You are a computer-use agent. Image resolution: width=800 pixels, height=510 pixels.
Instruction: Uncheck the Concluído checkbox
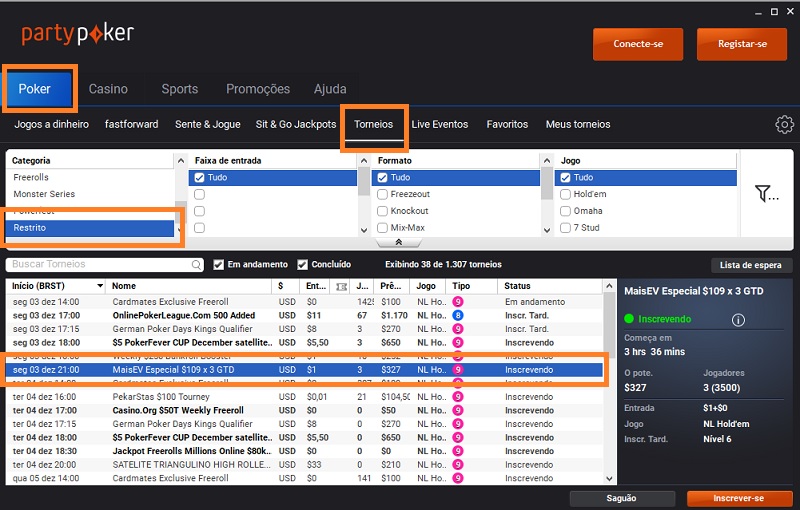[303, 265]
